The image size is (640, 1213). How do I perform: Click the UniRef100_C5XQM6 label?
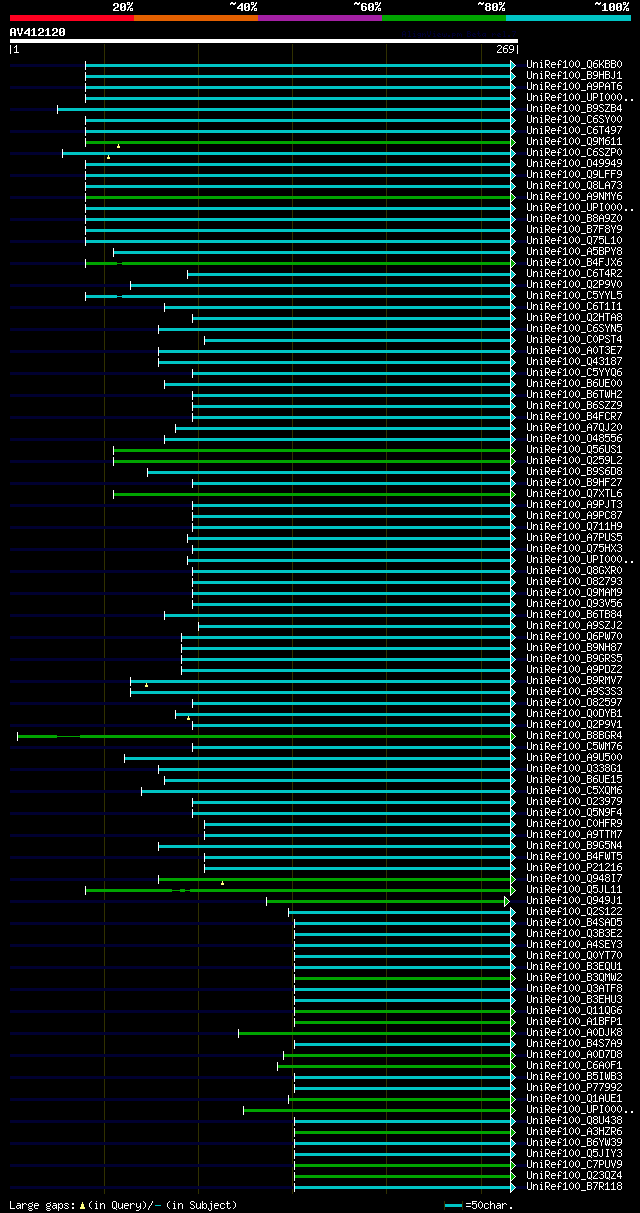tap(574, 790)
